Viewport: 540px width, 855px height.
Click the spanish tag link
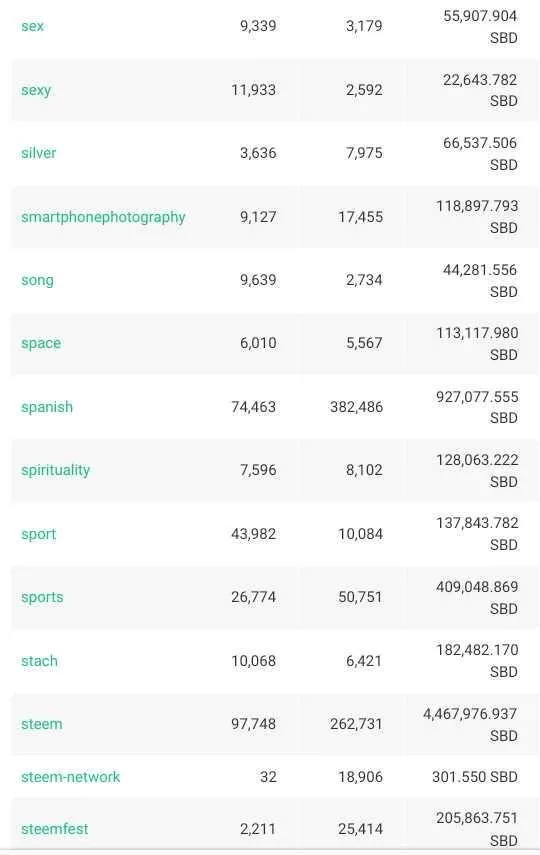click(47, 407)
